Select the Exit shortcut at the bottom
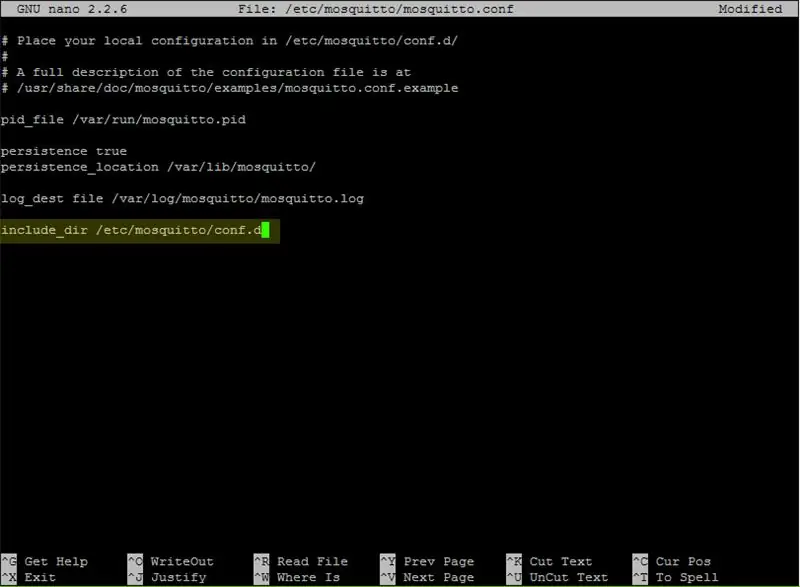The width and height of the screenshot is (800, 587). [x=29, y=577]
